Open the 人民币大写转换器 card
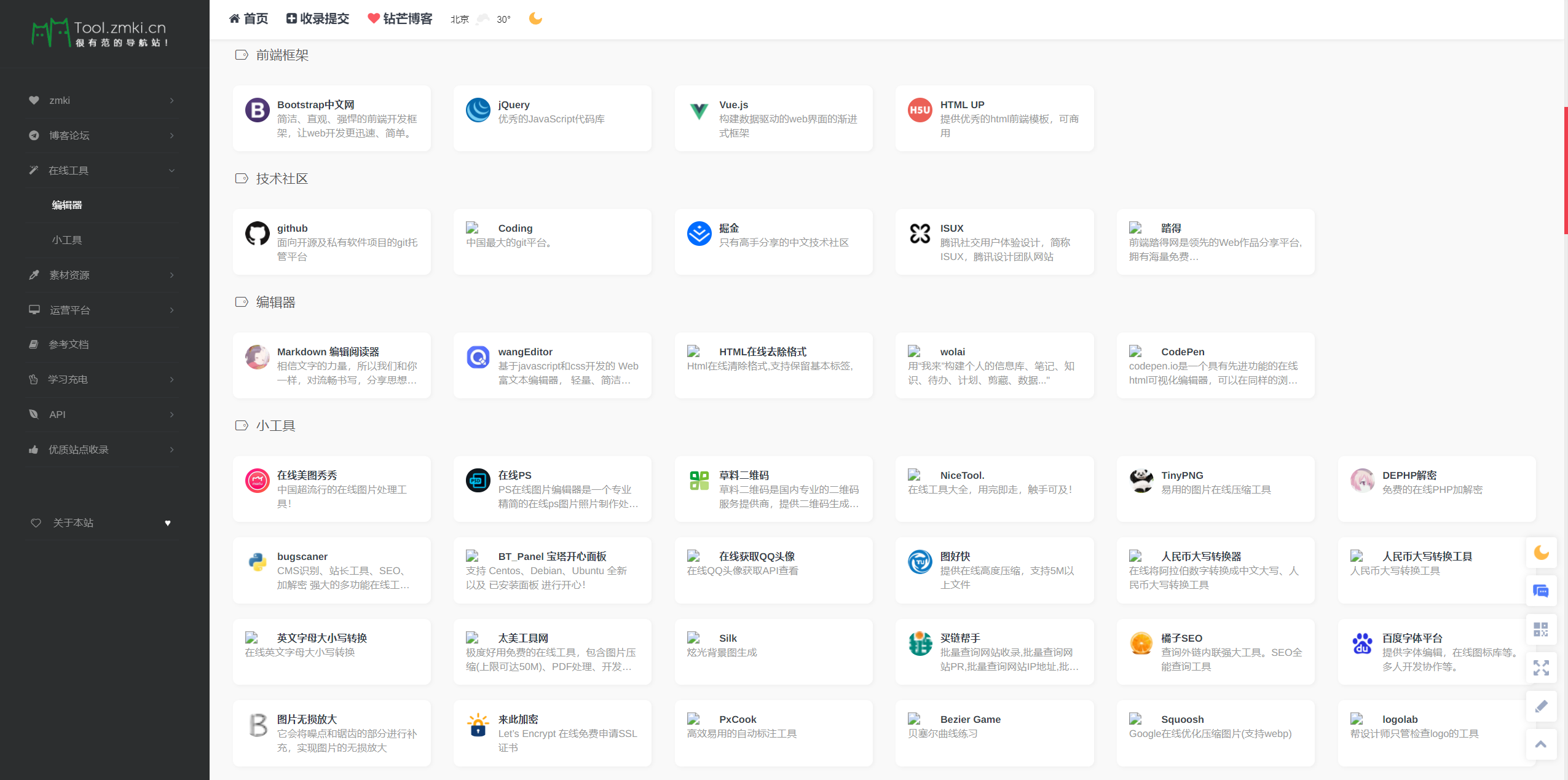Image resolution: width=1568 pixels, height=780 pixels. [1215, 570]
